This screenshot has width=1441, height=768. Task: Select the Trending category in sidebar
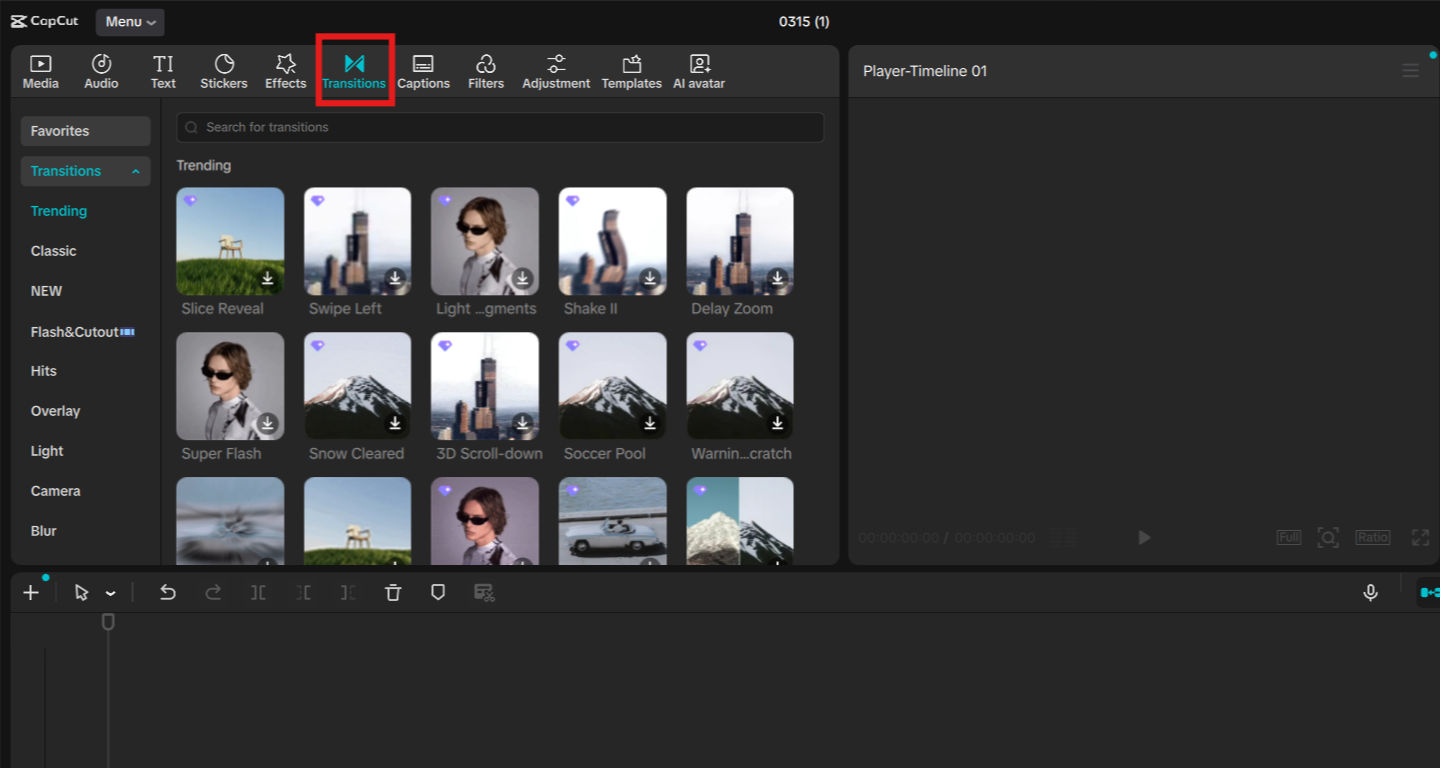[58, 211]
